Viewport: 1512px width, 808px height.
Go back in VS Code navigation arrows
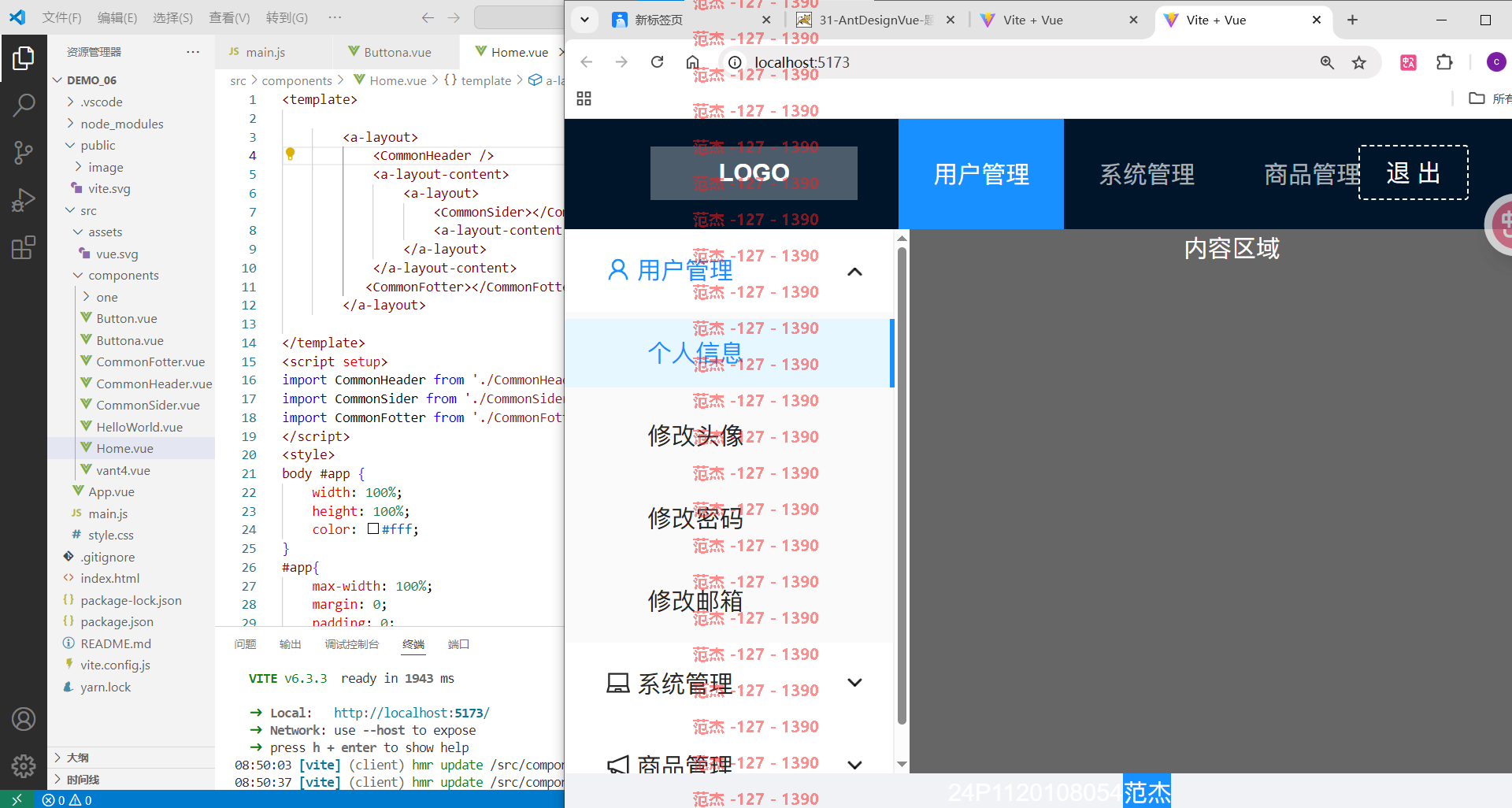(x=428, y=17)
